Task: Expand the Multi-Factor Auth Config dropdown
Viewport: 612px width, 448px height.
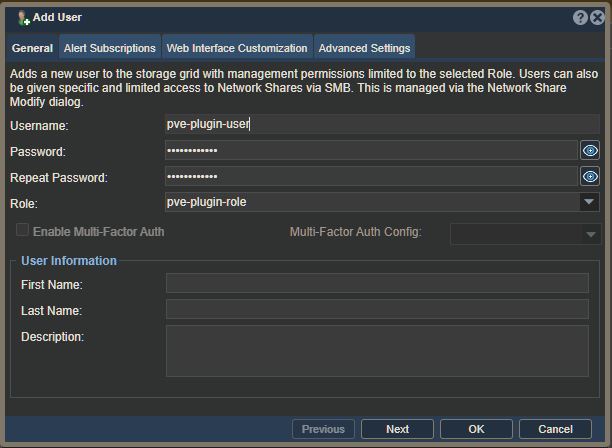Action: pos(591,234)
